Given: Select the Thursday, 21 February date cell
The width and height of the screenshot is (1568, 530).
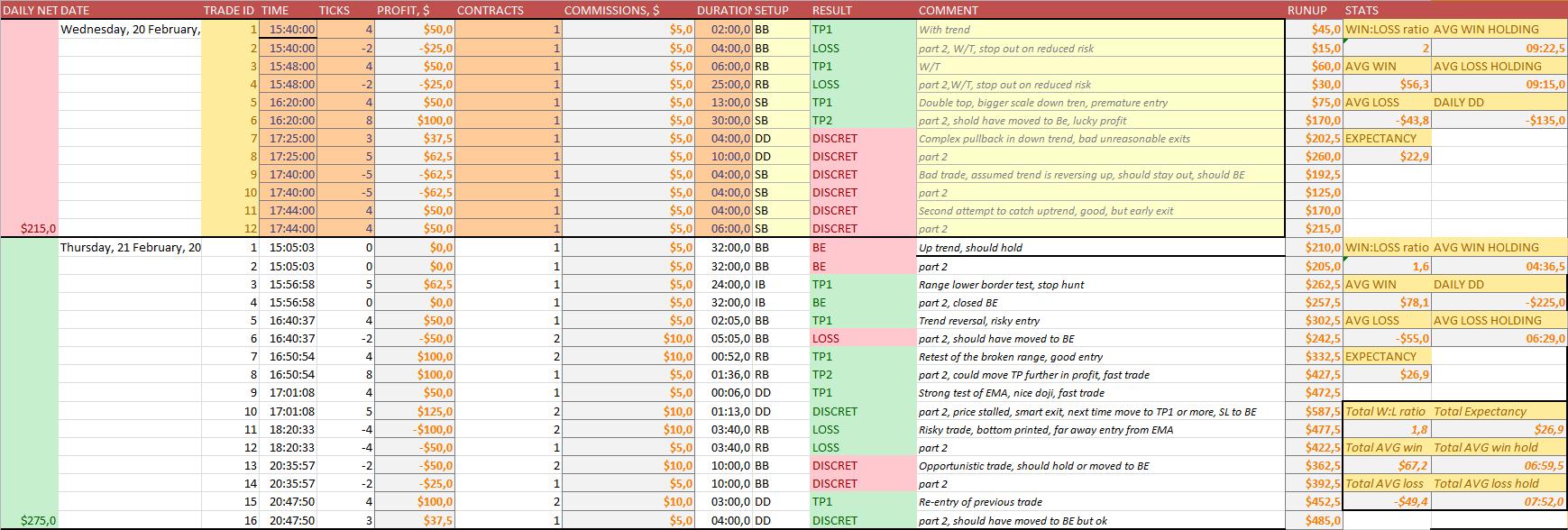Looking at the screenshot, I should pos(130,247).
